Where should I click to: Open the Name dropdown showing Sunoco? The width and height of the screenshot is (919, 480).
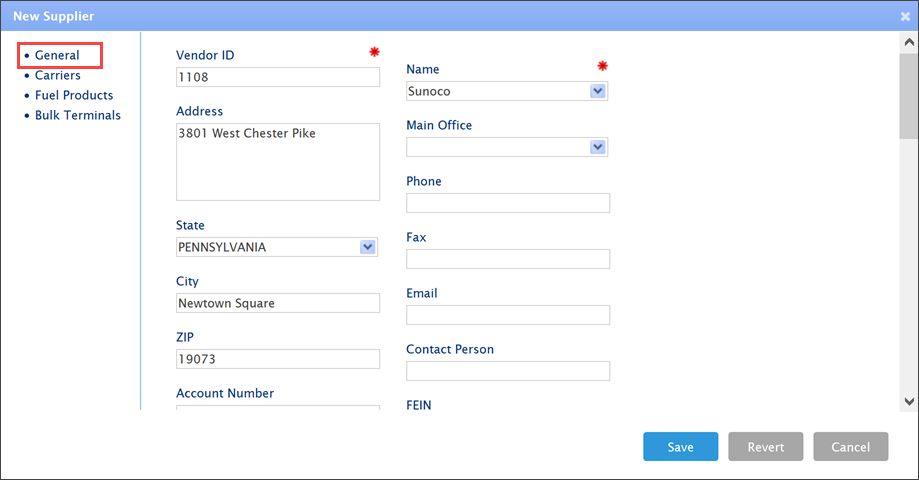597,91
